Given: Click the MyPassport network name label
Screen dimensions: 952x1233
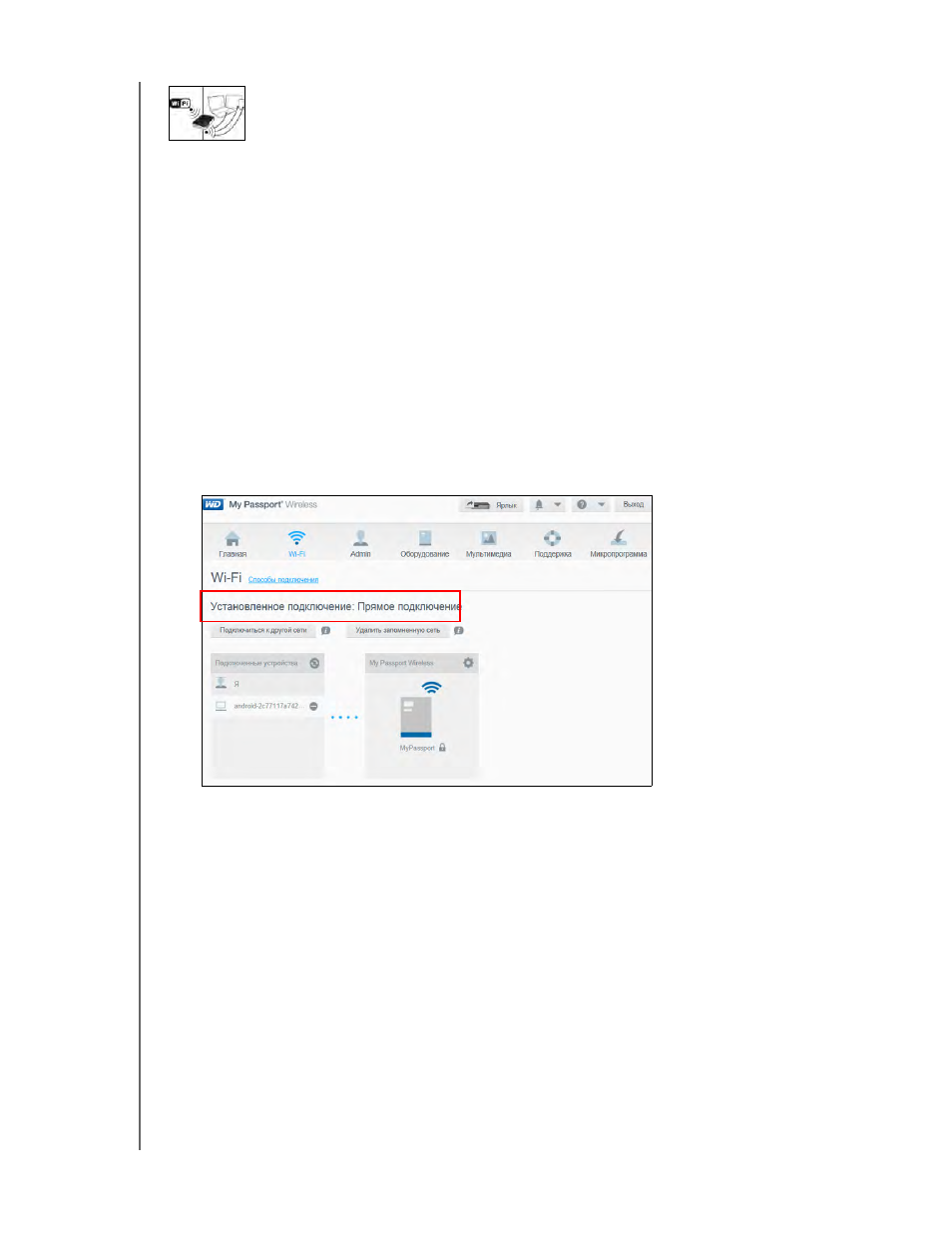Looking at the screenshot, I should 417,748.
